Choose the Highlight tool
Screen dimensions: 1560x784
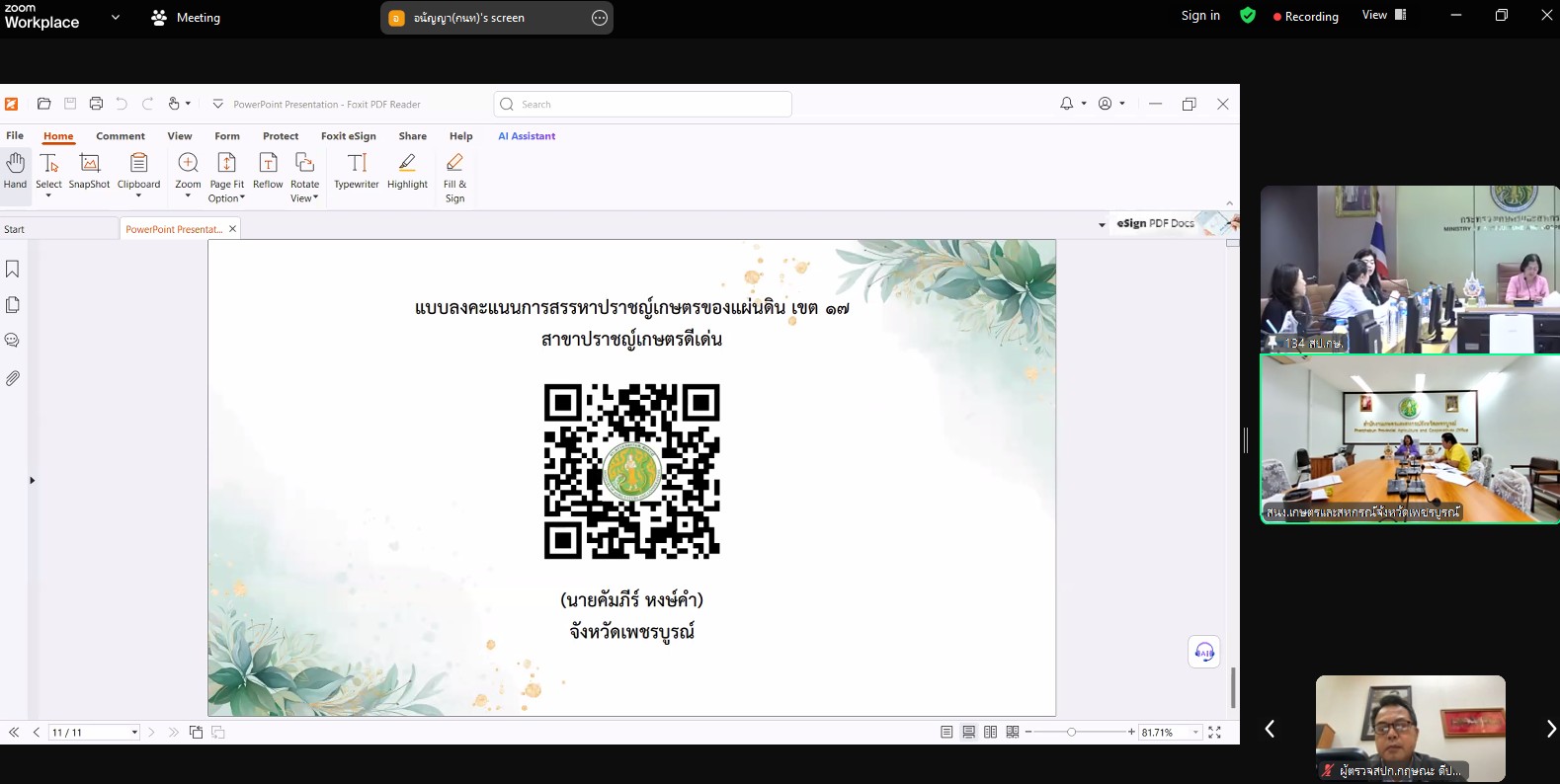(x=407, y=170)
